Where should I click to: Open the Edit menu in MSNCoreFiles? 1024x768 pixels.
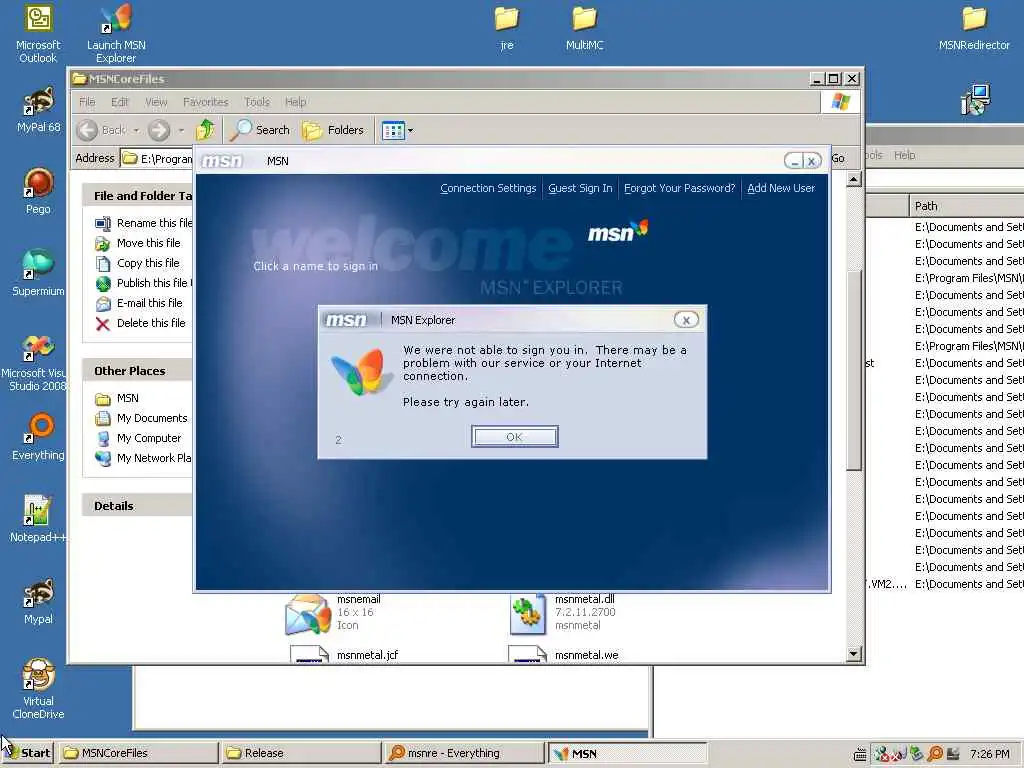click(x=120, y=102)
